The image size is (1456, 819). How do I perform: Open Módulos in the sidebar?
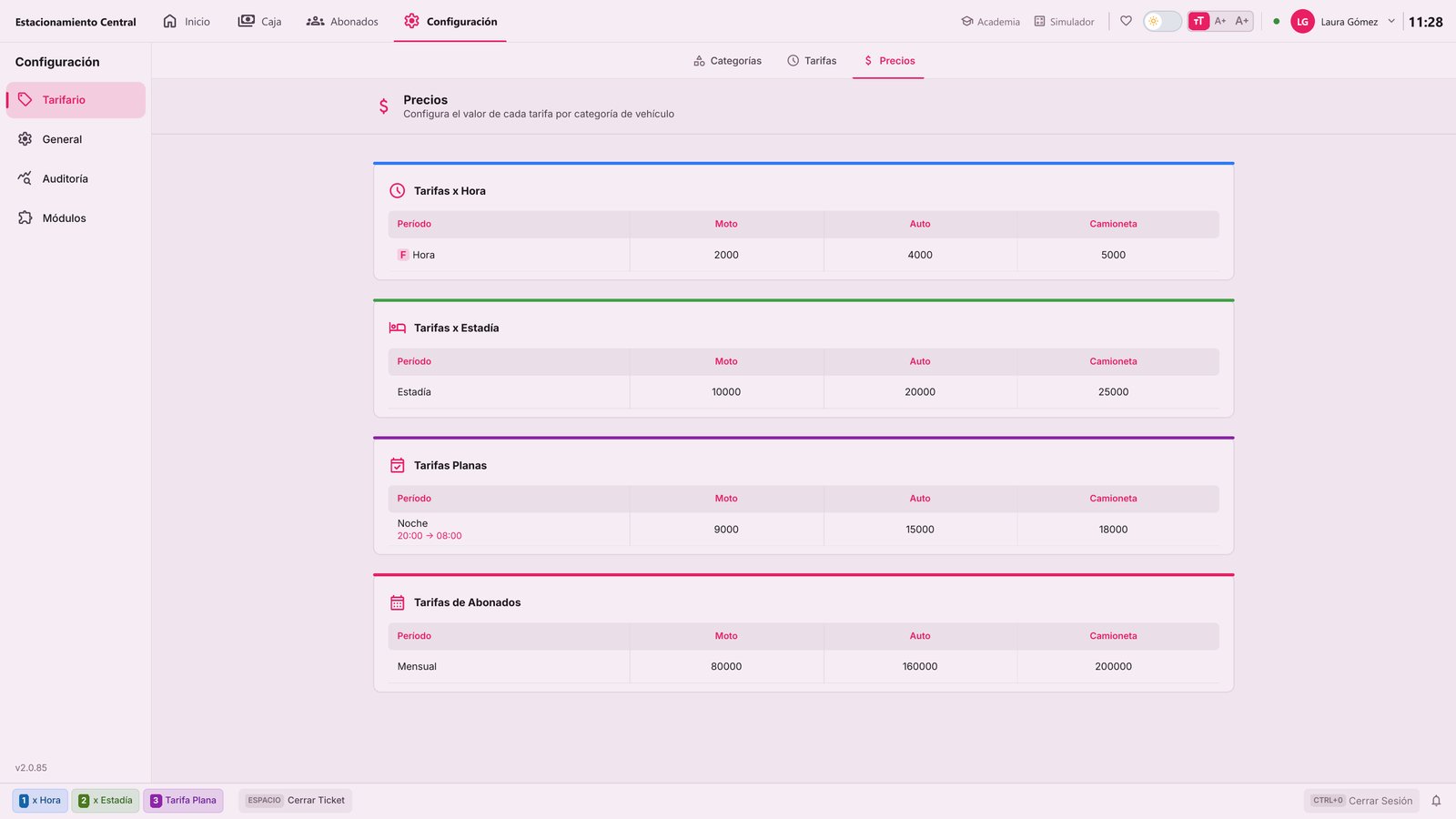pyautogui.click(x=76, y=218)
